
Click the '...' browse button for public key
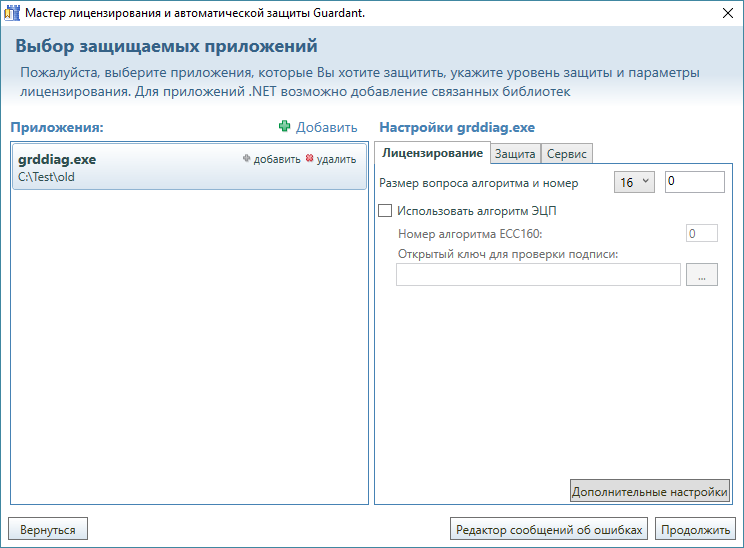pos(701,275)
